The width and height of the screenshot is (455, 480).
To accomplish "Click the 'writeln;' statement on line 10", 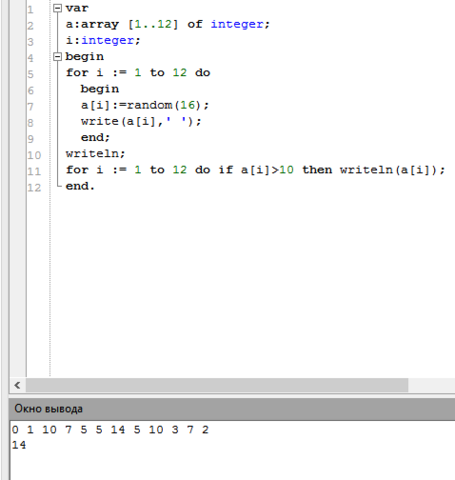I will point(95,154).
